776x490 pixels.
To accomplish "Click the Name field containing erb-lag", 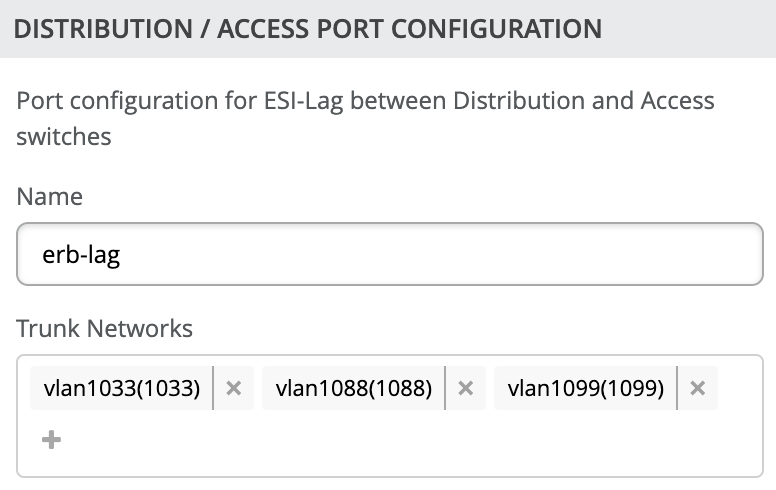I will [389, 256].
